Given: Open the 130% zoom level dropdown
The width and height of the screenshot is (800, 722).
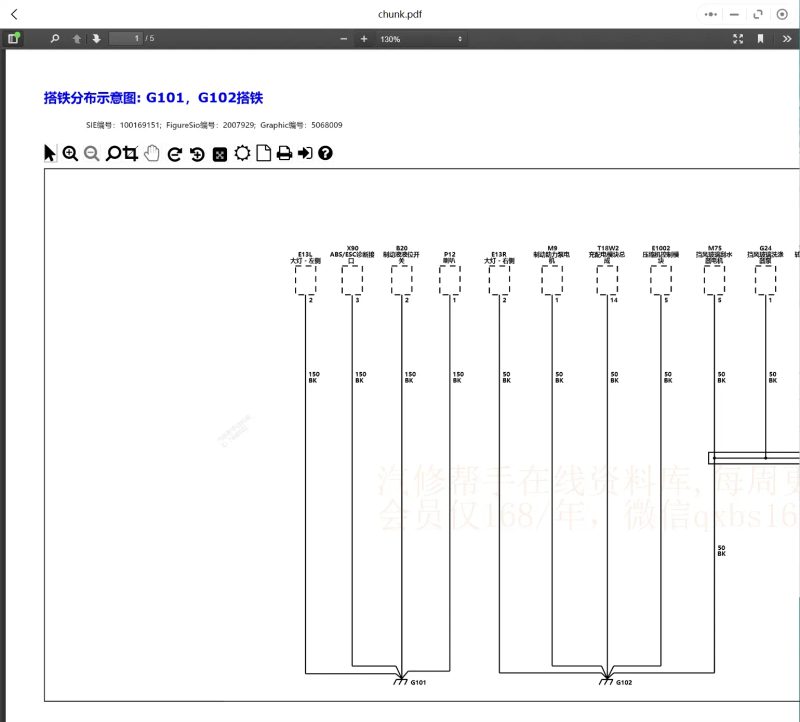Looking at the screenshot, I should [x=420, y=38].
